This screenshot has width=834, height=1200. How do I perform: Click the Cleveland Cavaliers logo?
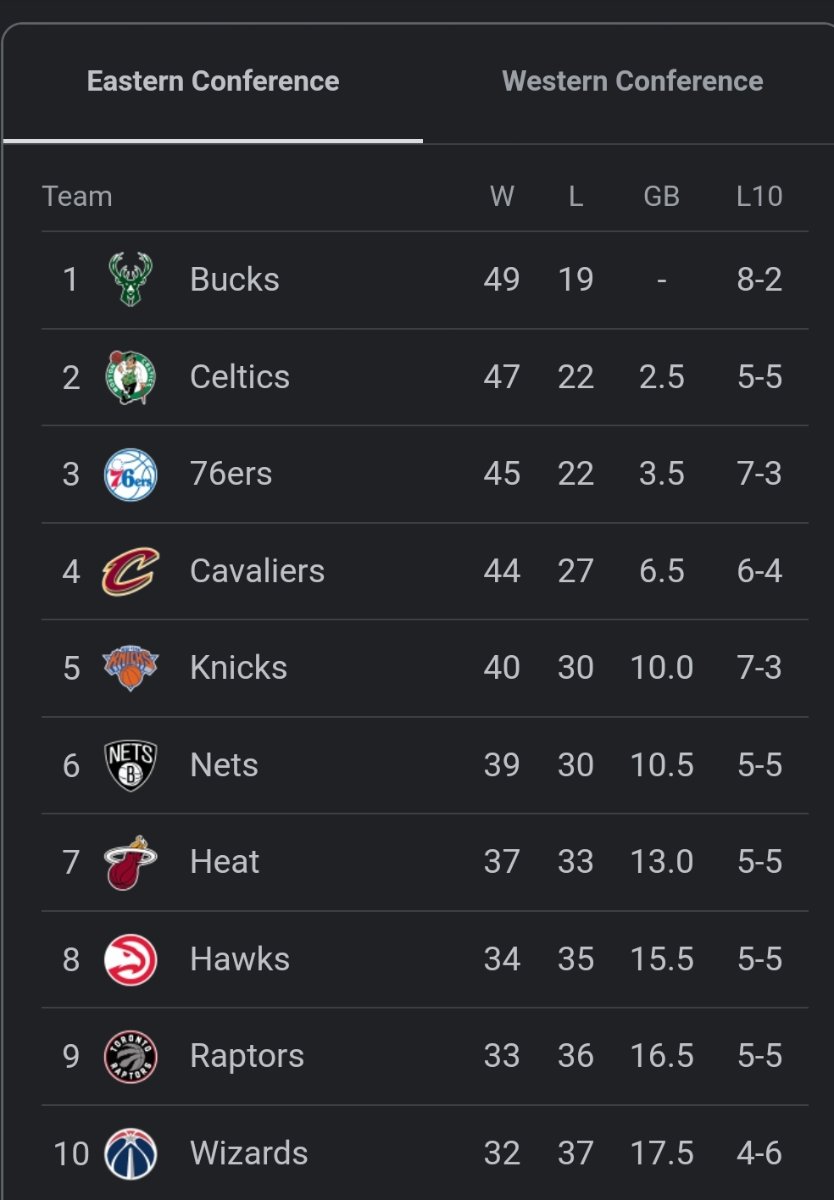click(131, 571)
